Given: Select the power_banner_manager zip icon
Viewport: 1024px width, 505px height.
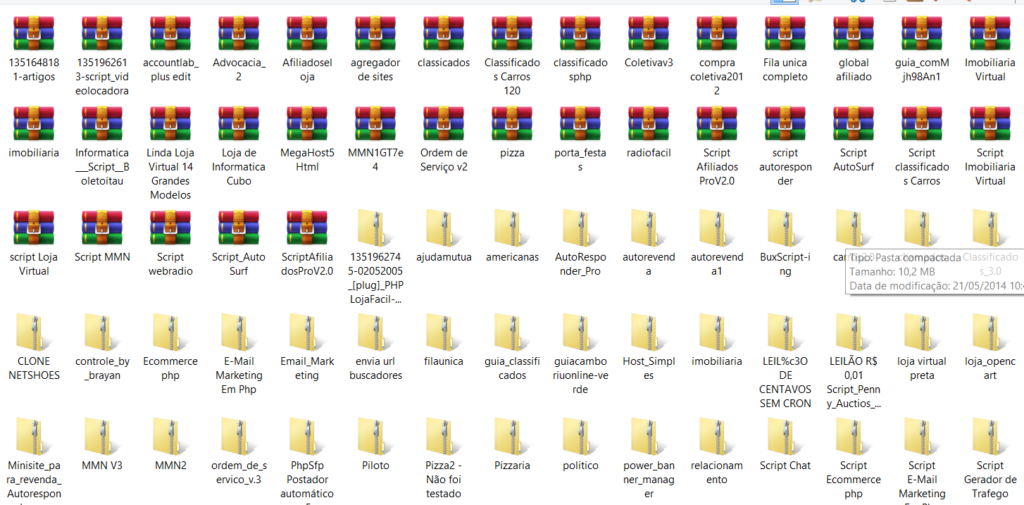Looking at the screenshot, I should pos(648,436).
